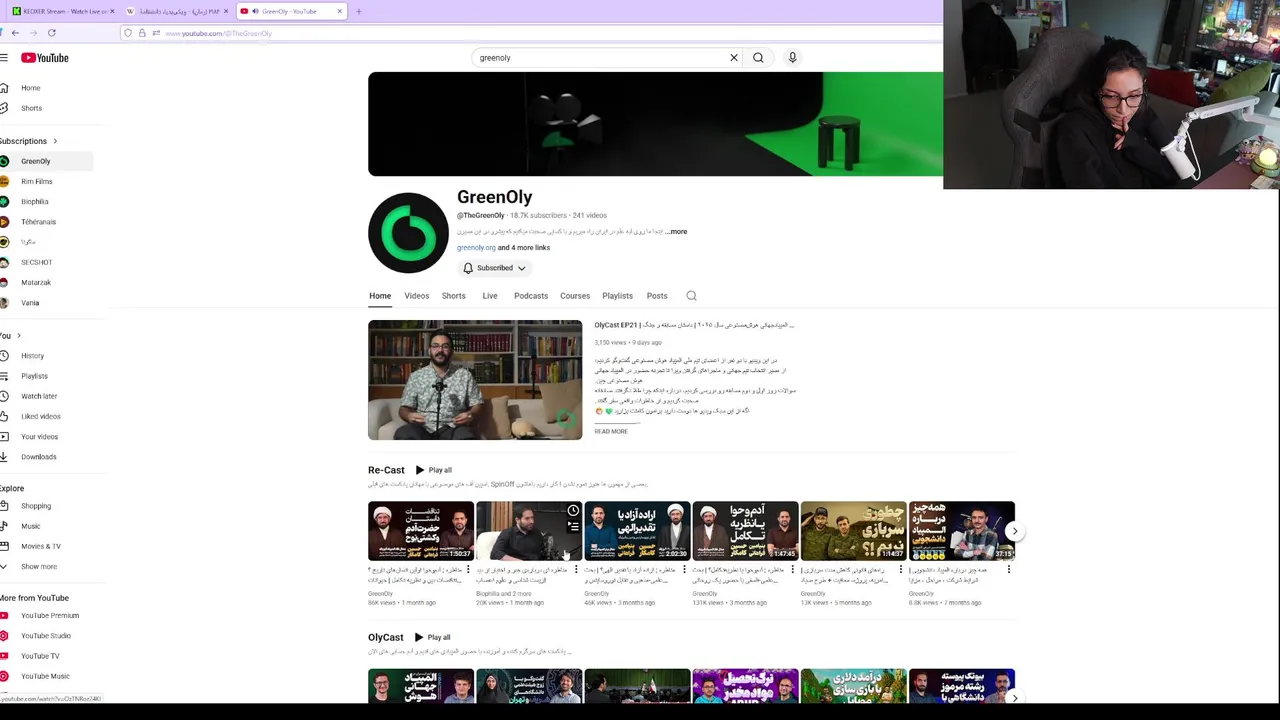Open the Re-Cast video thumbnail with 1:14:37
This screenshot has height=720, width=1280.
click(x=853, y=531)
